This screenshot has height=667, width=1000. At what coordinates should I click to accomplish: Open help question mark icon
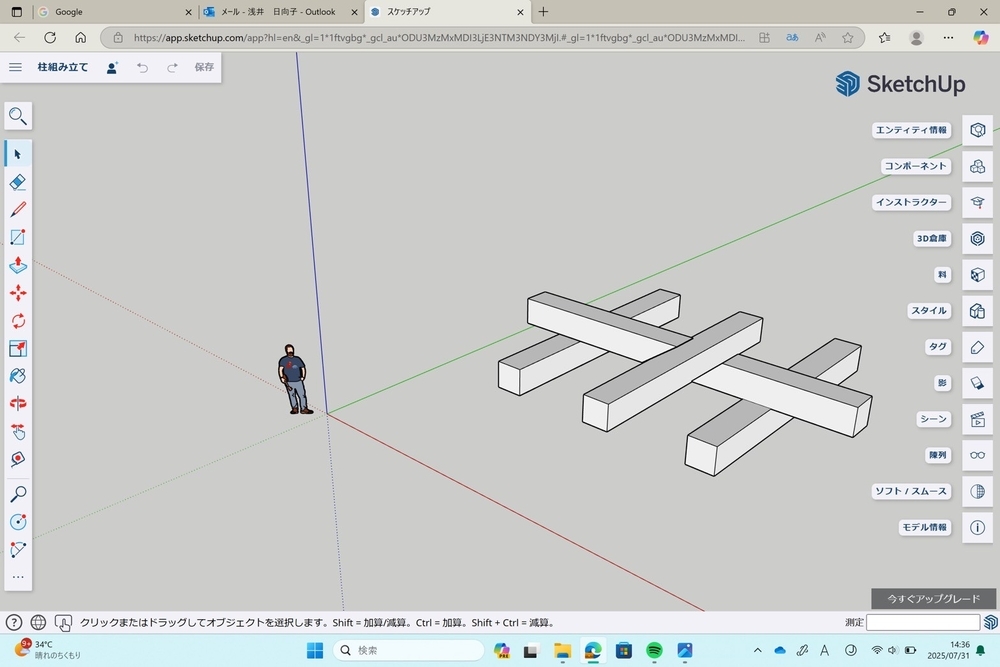(13, 622)
